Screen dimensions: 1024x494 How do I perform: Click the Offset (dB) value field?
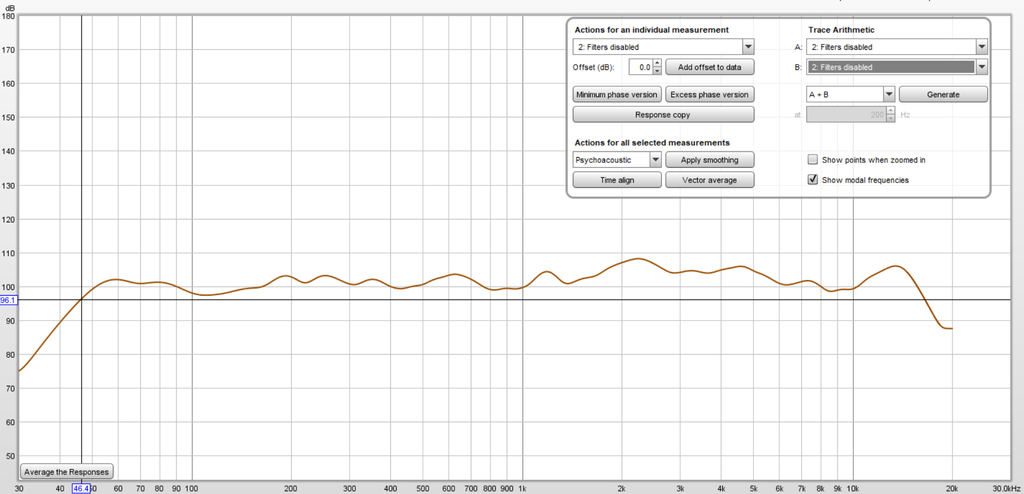point(639,67)
